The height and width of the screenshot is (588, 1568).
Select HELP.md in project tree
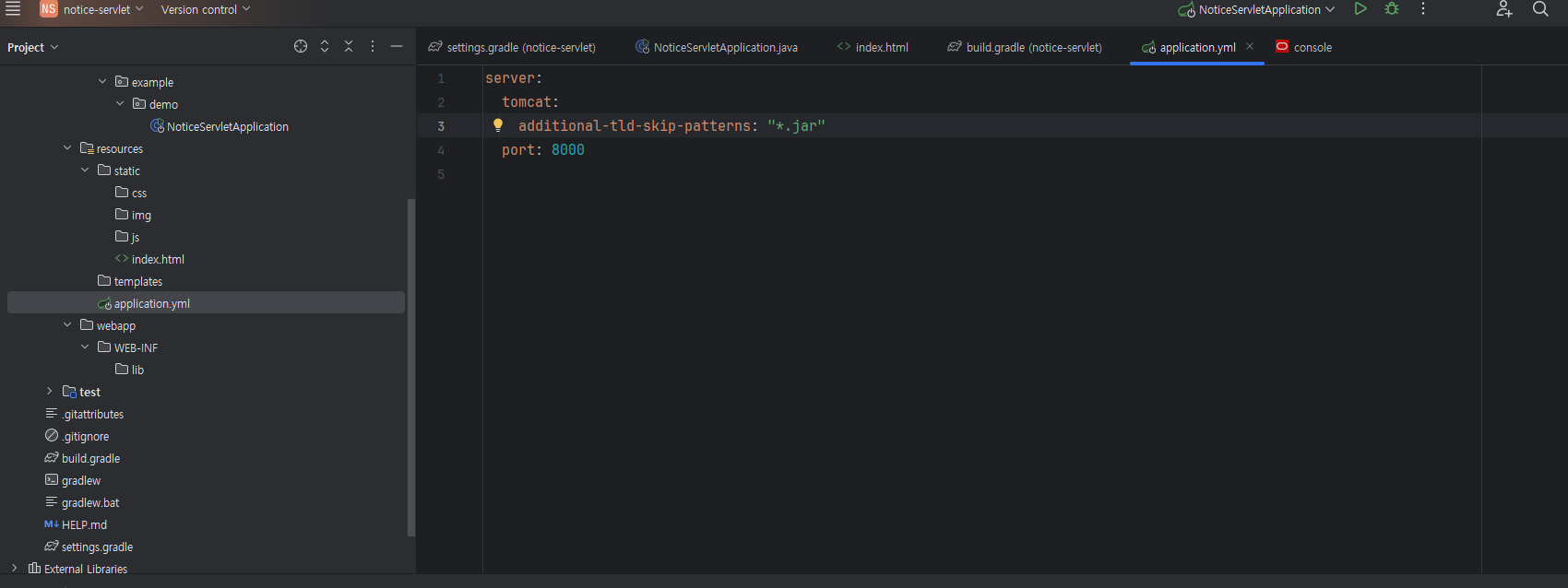[84, 524]
